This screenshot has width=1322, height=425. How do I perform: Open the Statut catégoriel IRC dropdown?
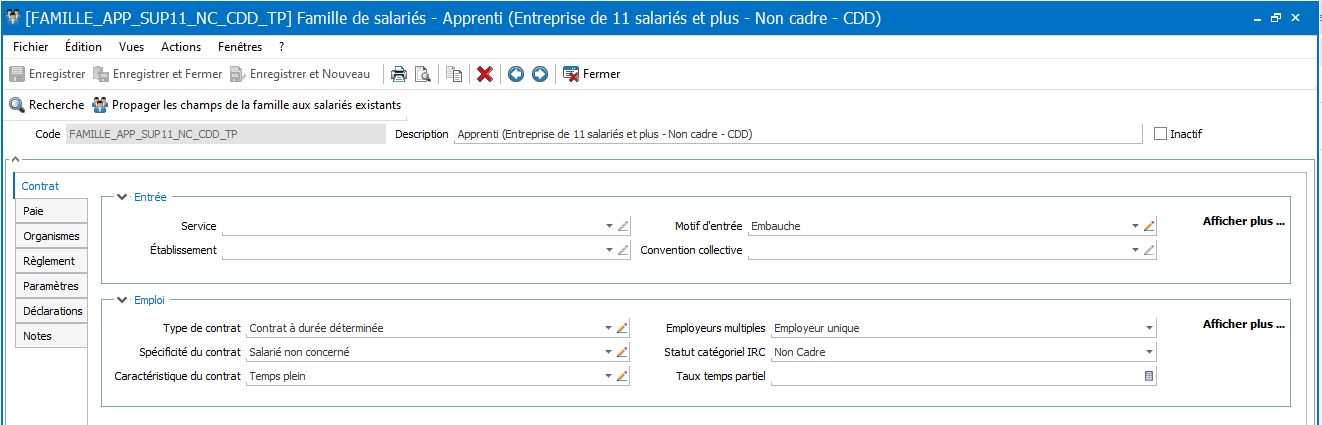click(1150, 352)
